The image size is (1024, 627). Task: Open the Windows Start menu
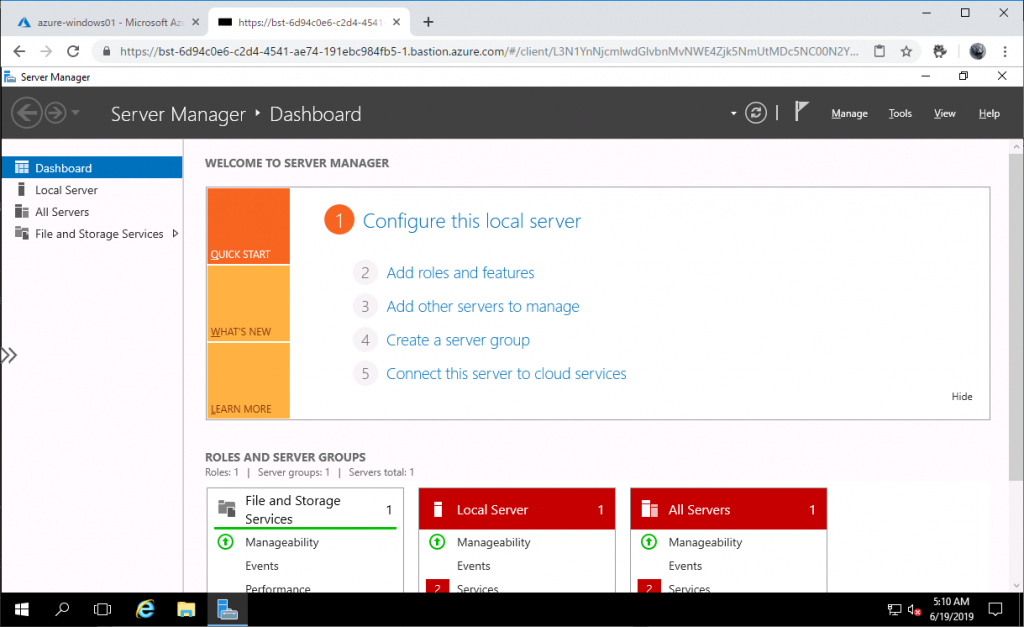click(22, 609)
